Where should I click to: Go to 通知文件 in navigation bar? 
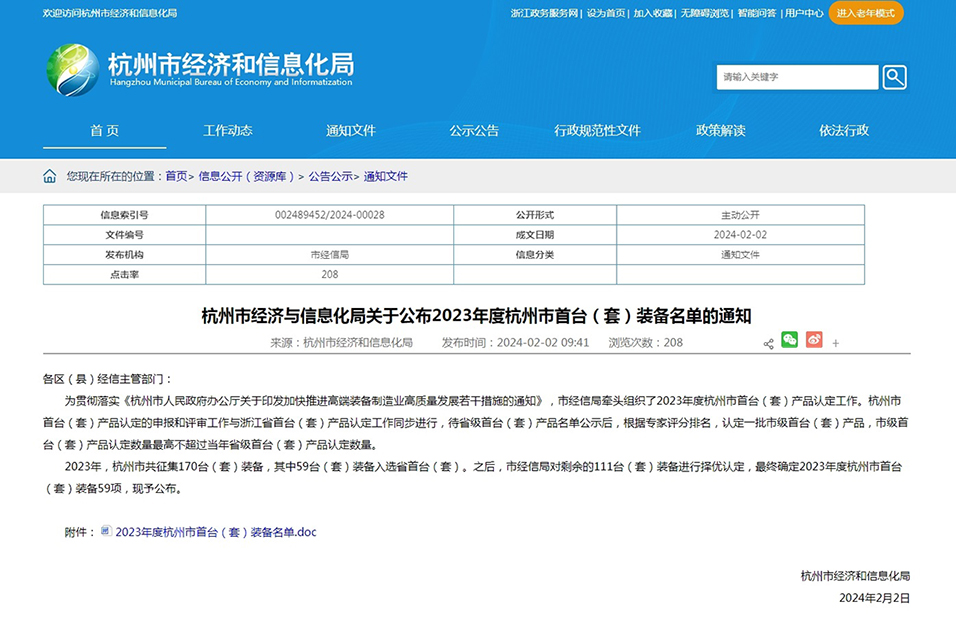(351, 131)
